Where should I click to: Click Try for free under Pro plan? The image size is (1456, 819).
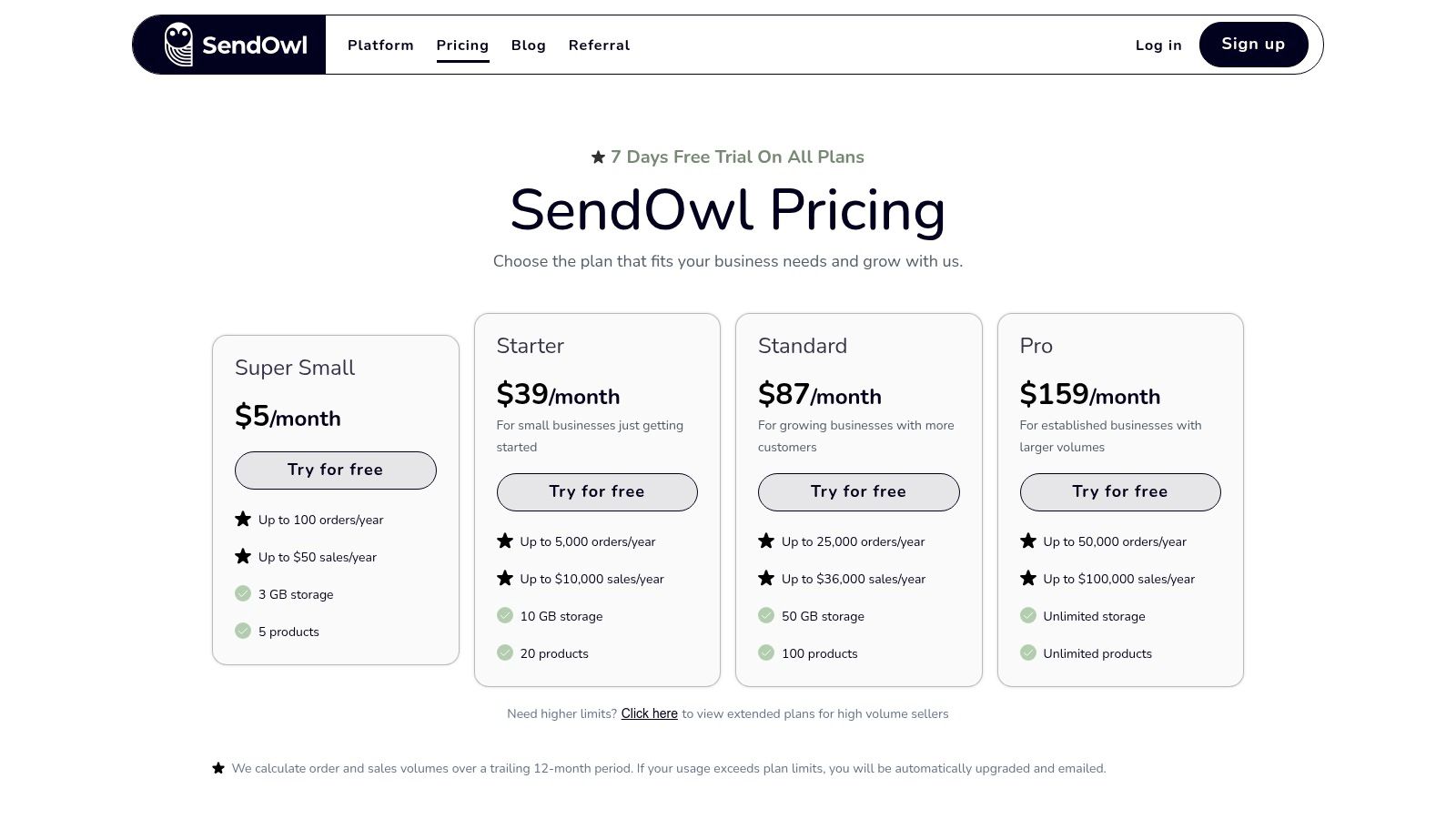coord(1119,491)
